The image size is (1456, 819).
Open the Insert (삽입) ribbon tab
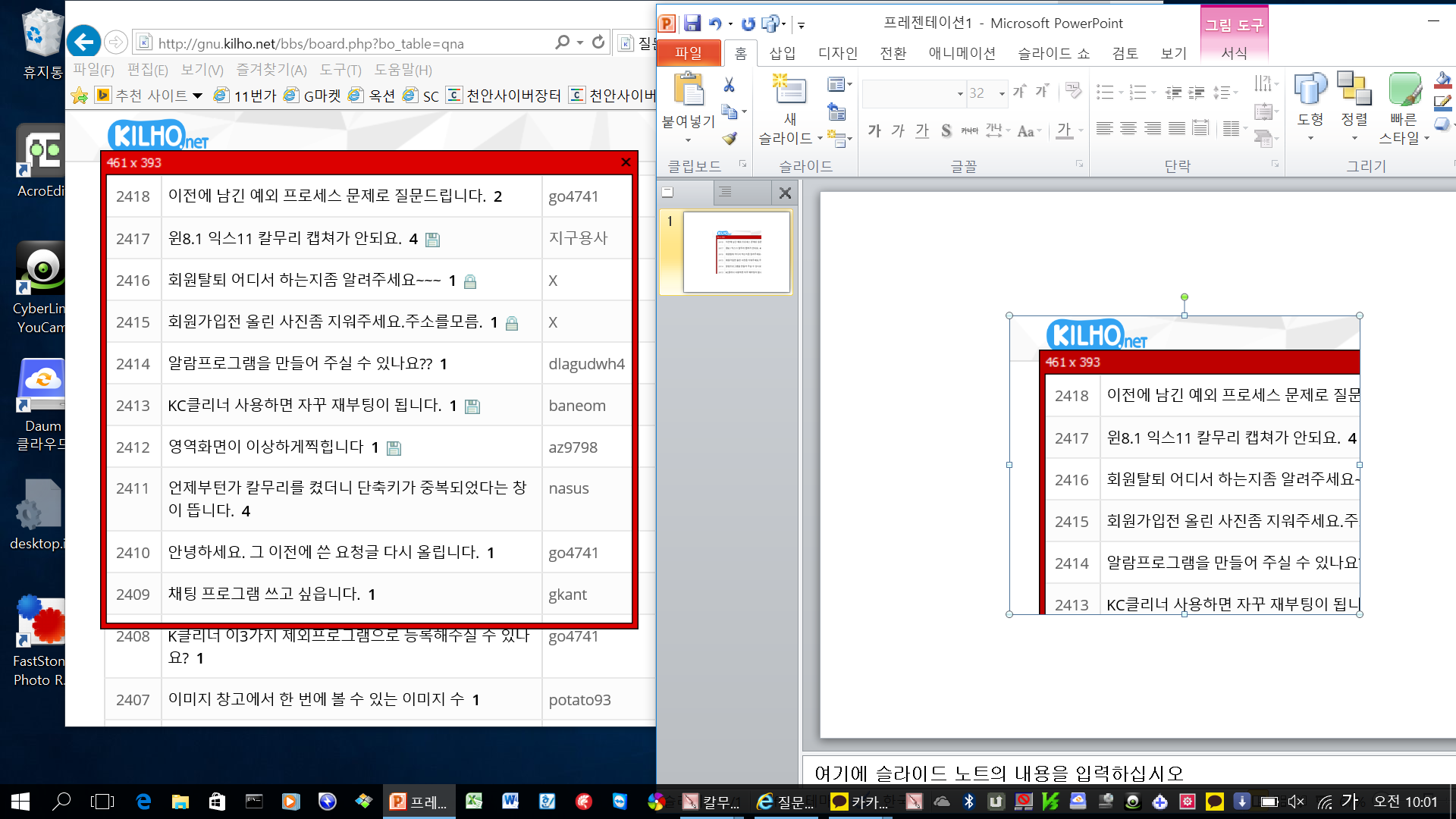pyautogui.click(x=782, y=53)
